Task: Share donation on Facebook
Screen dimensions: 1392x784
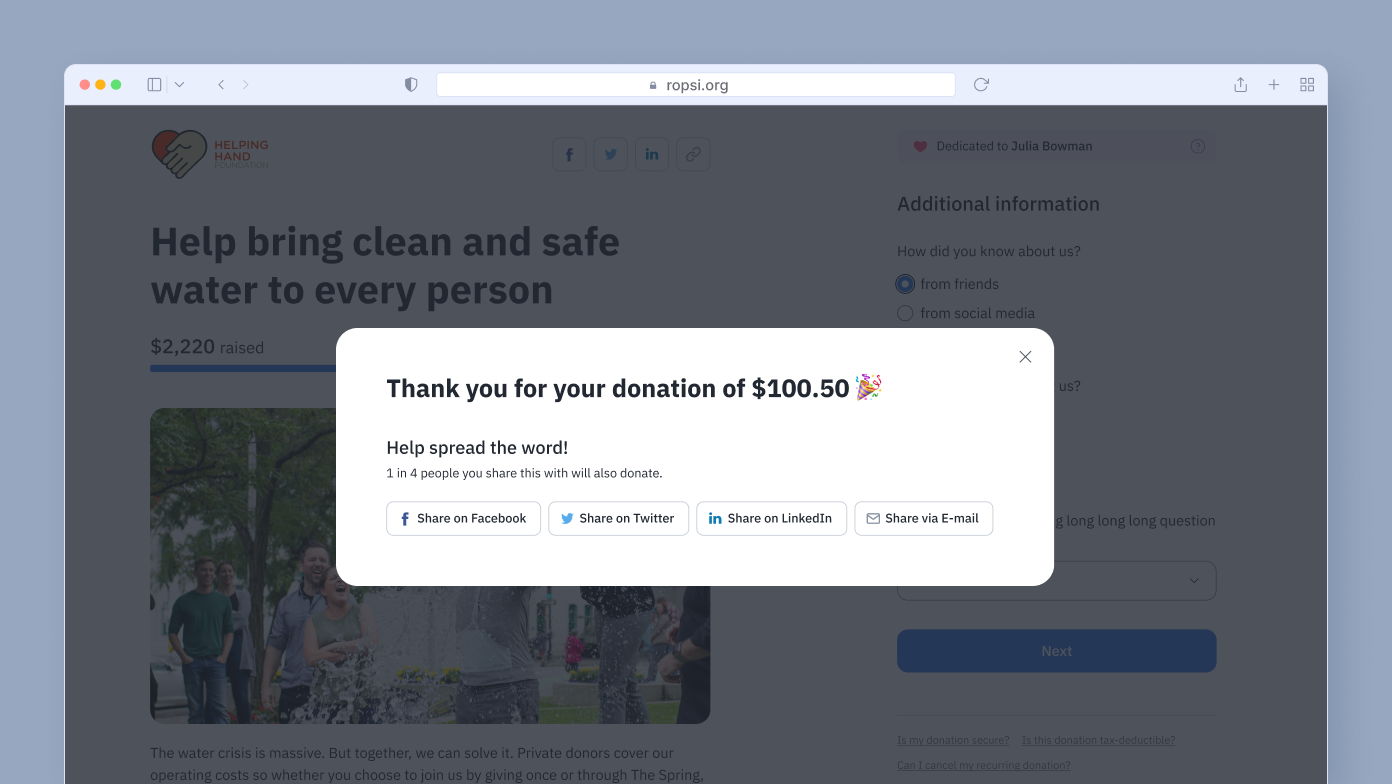Action: (464, 518)
